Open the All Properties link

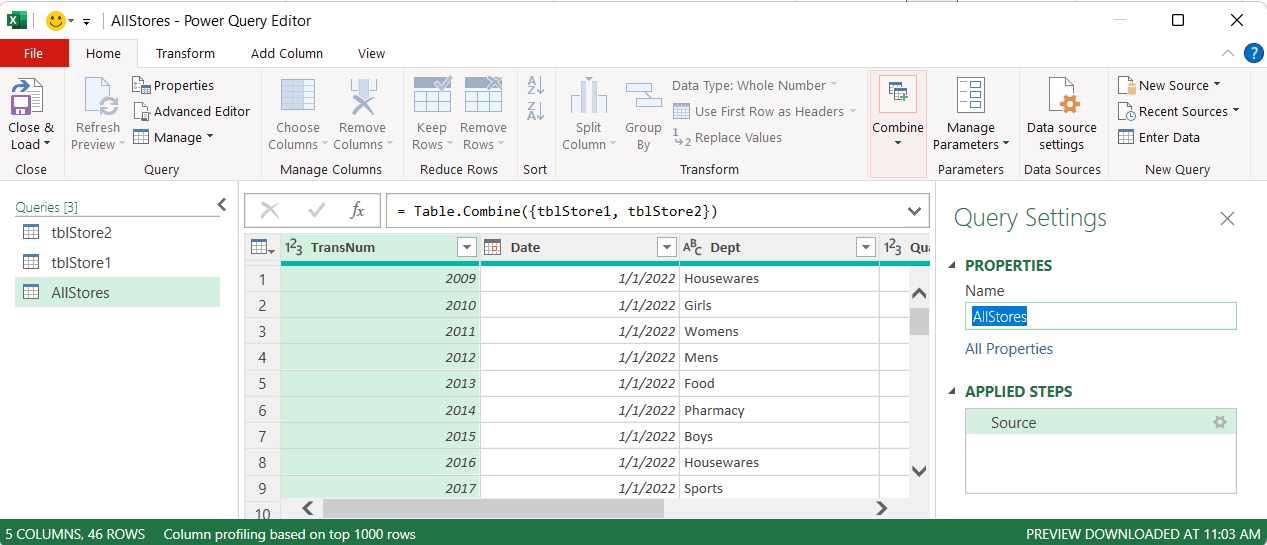(1009, 349)
